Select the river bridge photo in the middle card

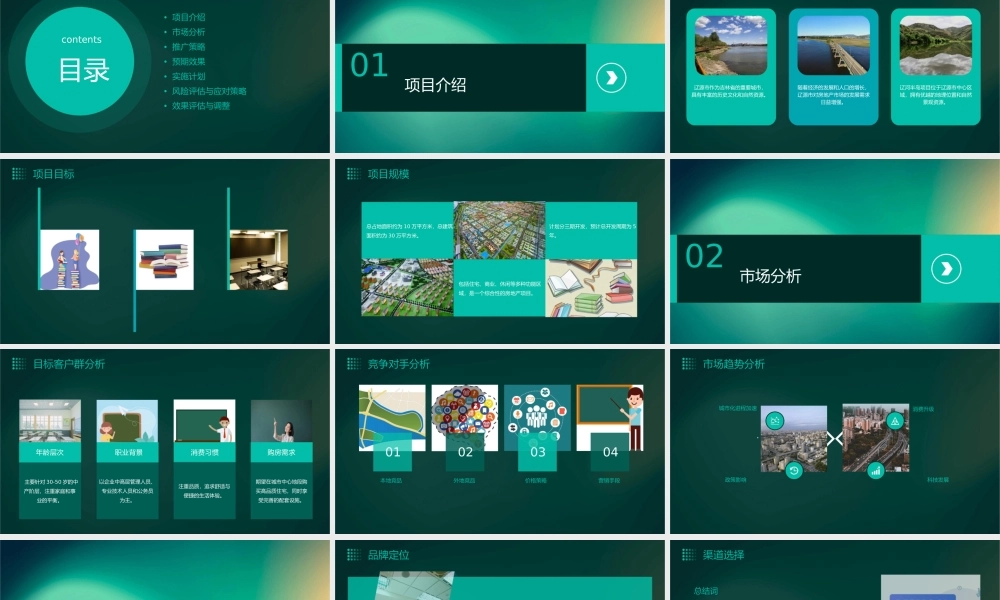(833, 45)
